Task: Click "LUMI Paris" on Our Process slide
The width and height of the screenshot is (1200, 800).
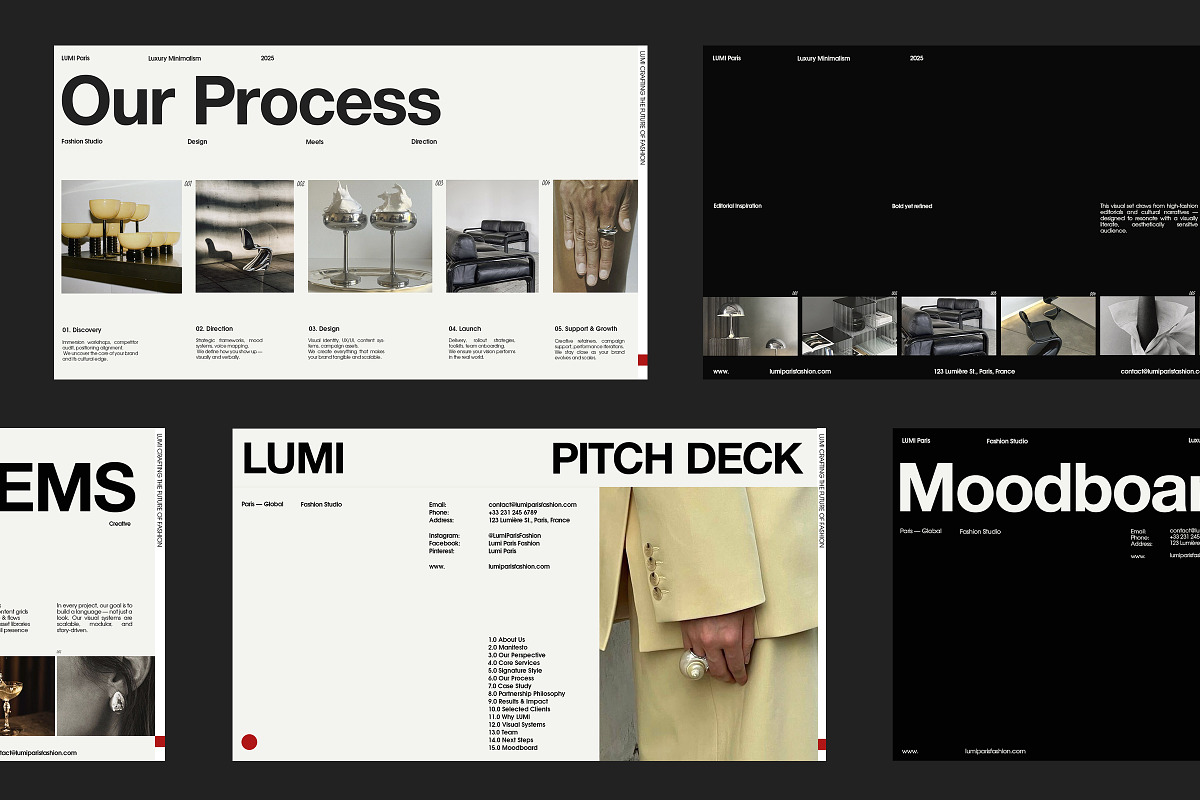Action: 75,58
